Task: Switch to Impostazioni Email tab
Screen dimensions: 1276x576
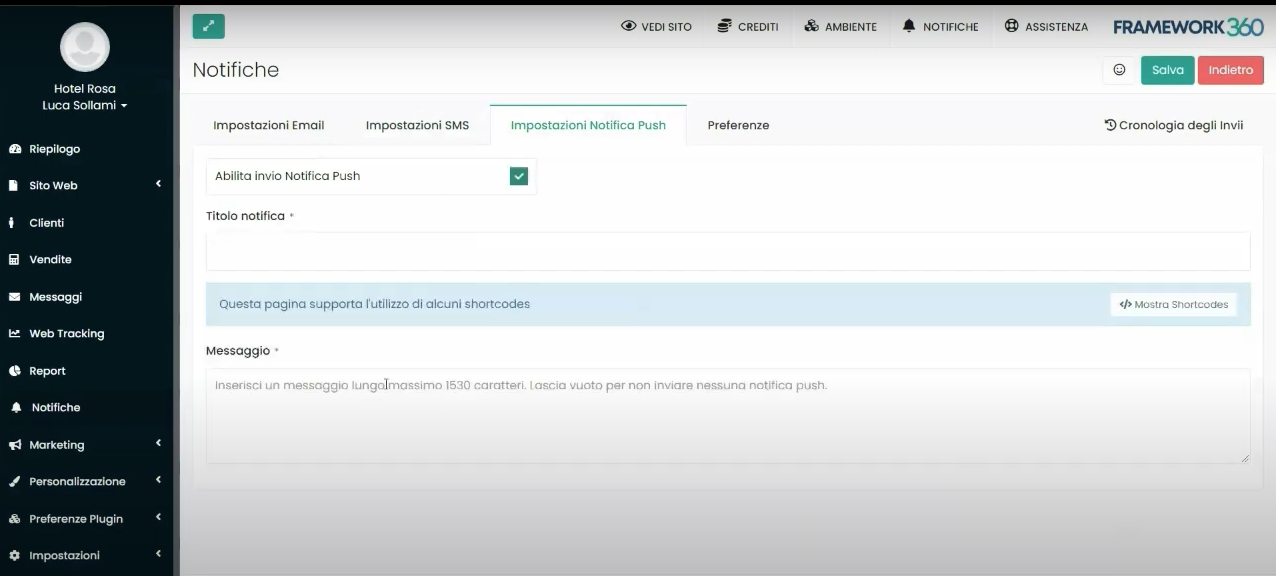Action: tap(268, 125)
